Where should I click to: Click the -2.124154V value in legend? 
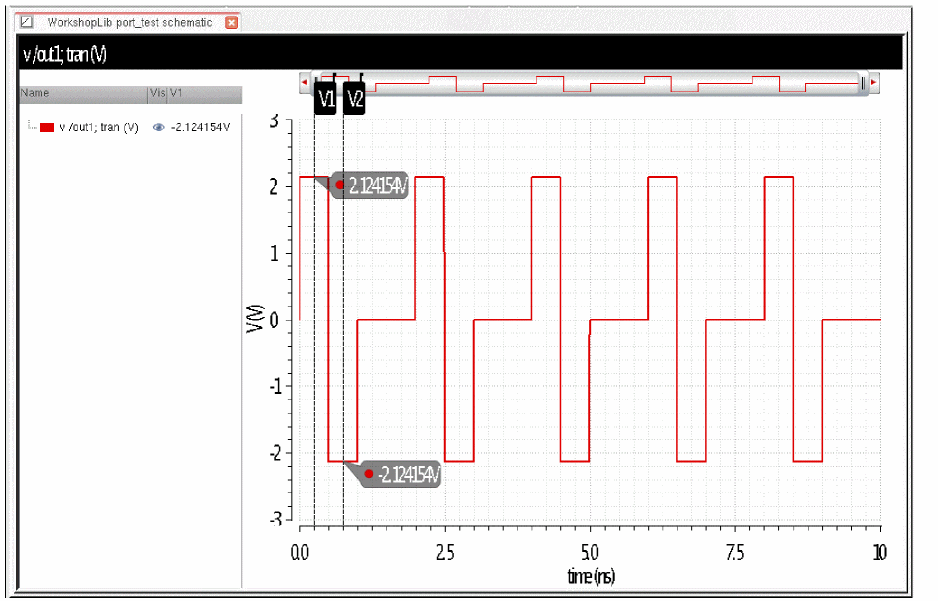point(200,127)
